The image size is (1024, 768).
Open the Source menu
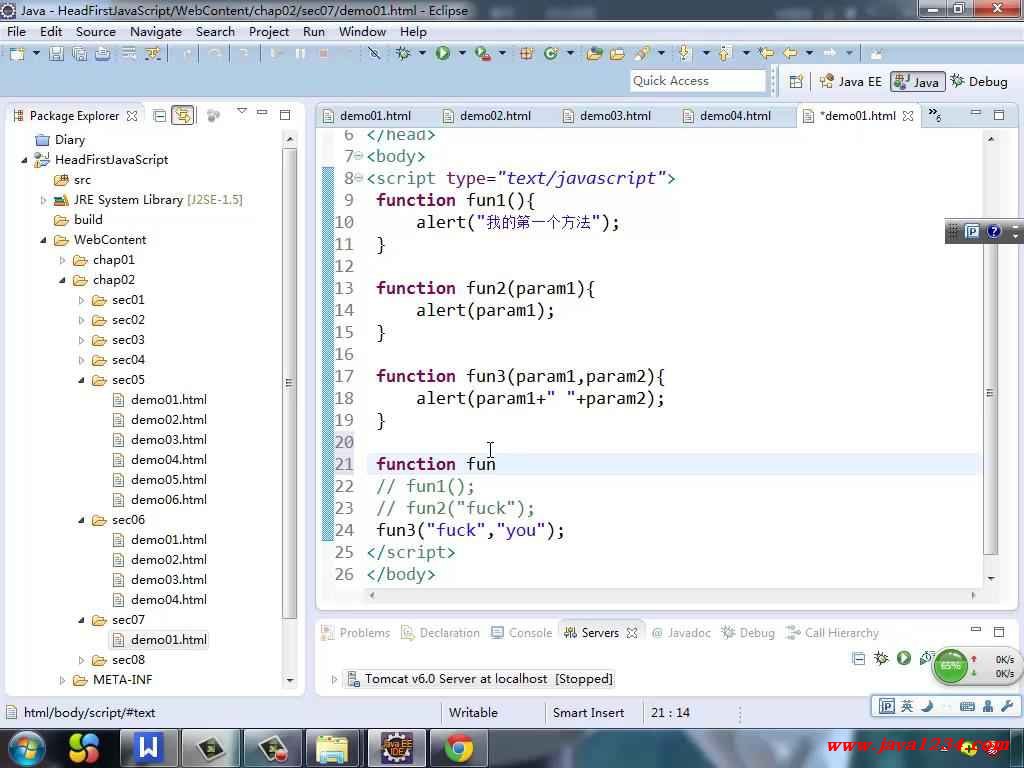pyautogui.click(x=95, y=31)
